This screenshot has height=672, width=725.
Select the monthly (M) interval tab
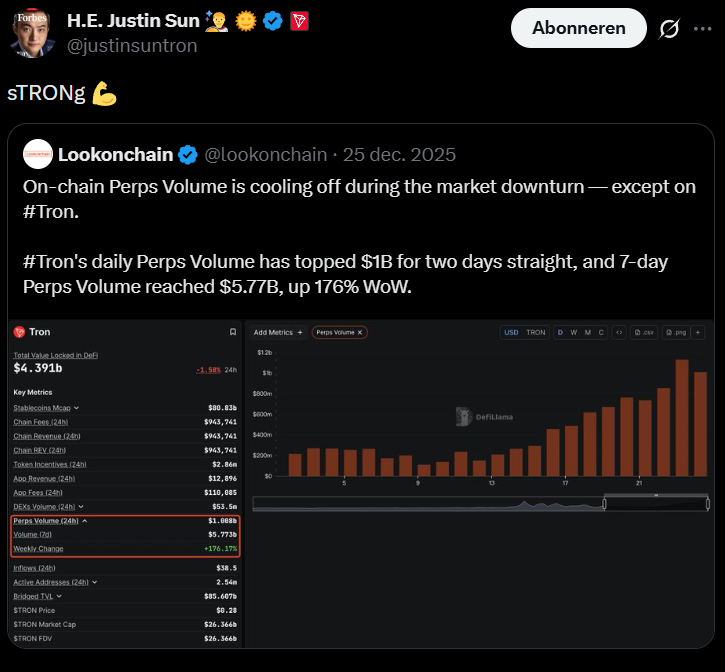(587, 332)
